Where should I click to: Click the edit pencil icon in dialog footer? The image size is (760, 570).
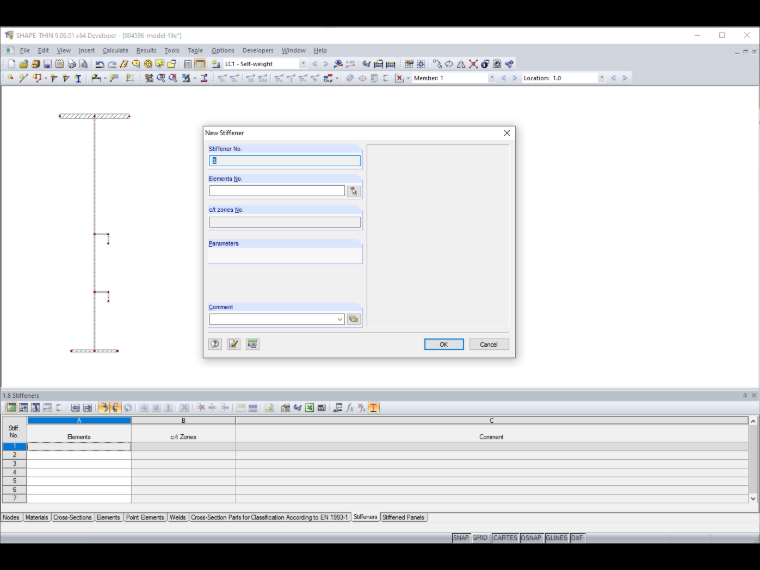point(234,344)
